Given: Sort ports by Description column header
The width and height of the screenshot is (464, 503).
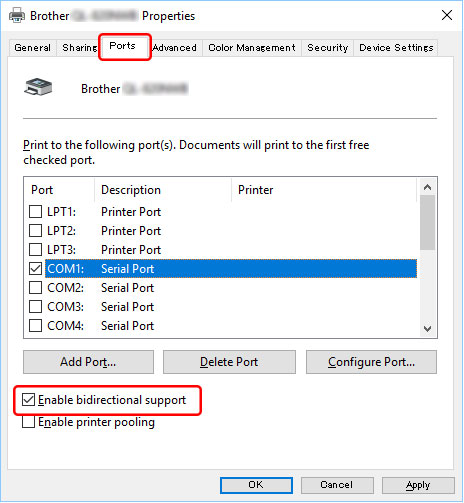Looking at the screenshot, I should click(163, 190).
